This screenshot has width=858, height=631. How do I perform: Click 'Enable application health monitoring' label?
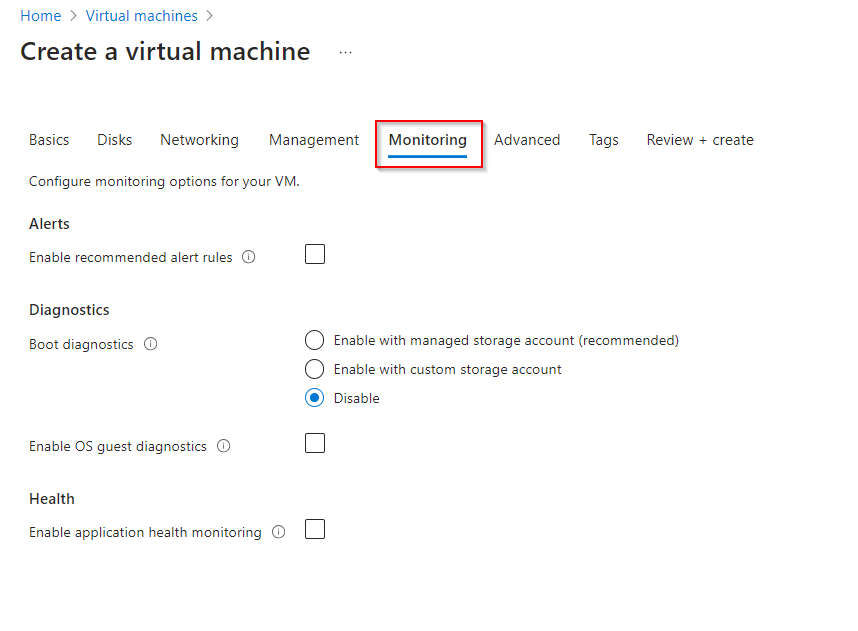point(145,532)
